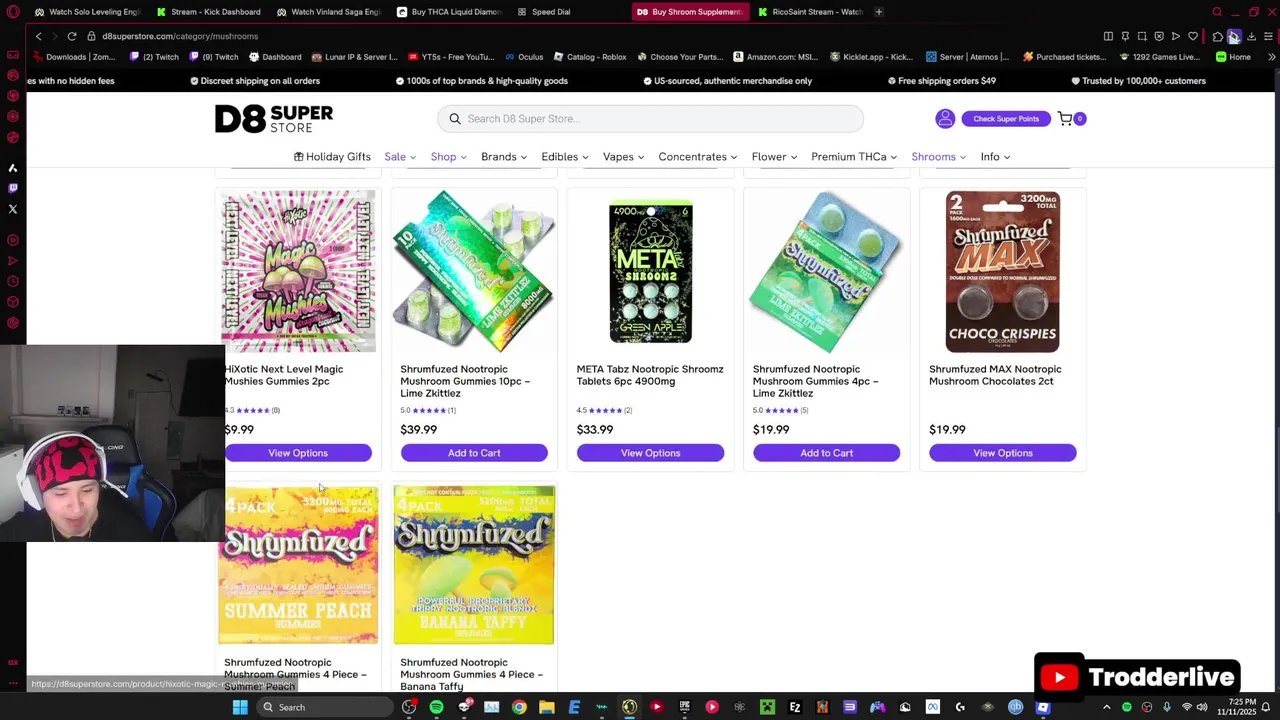Expand the Vapes dropdown menu
This screenshot has height=720, width=1280.
pyautogui.click(x=623, y=157)
